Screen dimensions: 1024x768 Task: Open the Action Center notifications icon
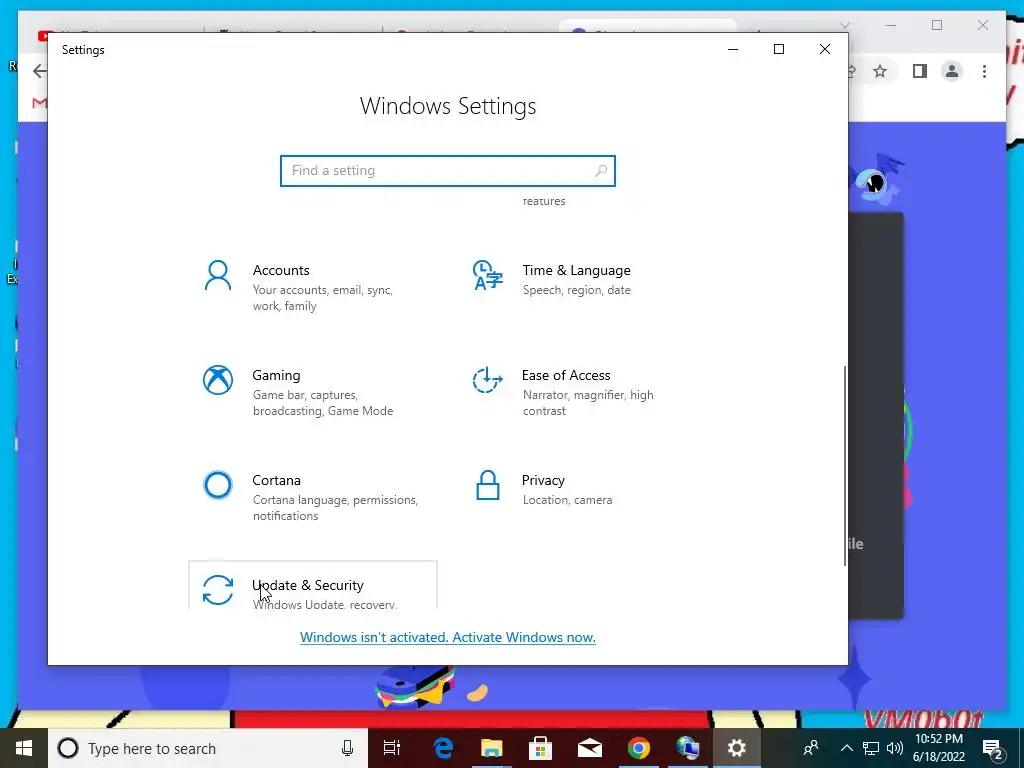993,748
